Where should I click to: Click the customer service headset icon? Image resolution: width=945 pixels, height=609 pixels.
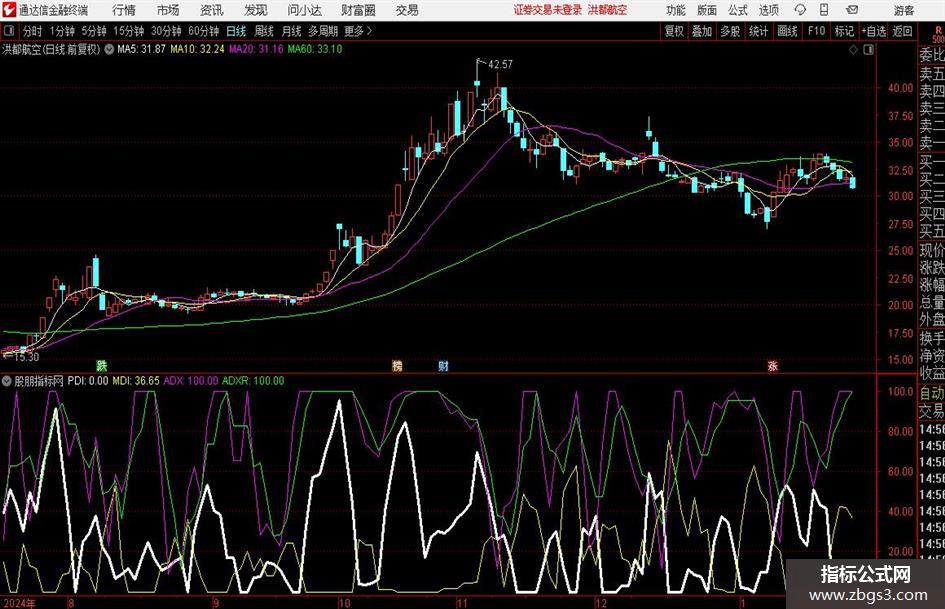point(800,10)
